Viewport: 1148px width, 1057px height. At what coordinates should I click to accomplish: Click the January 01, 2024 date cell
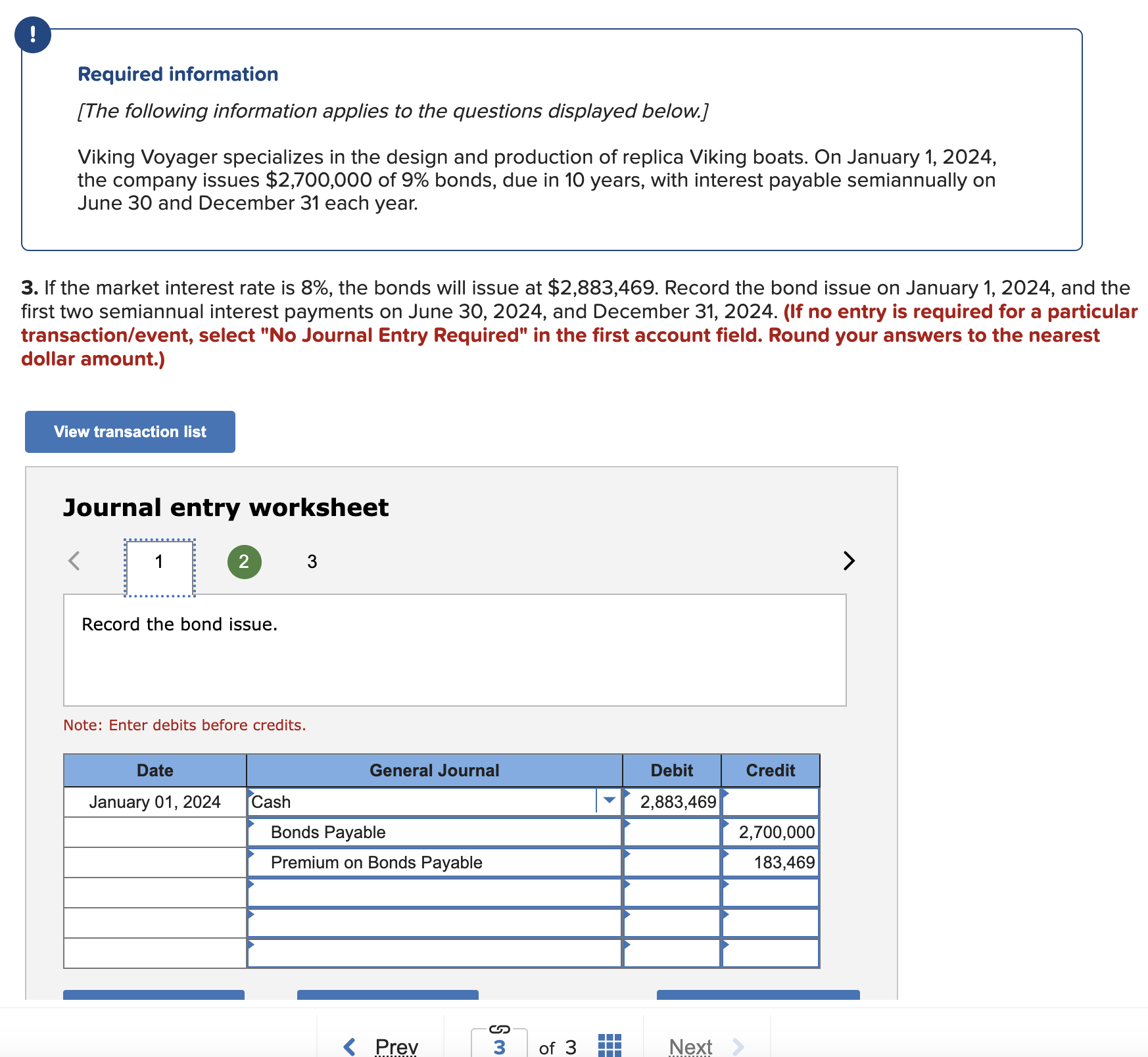(155, 802)
